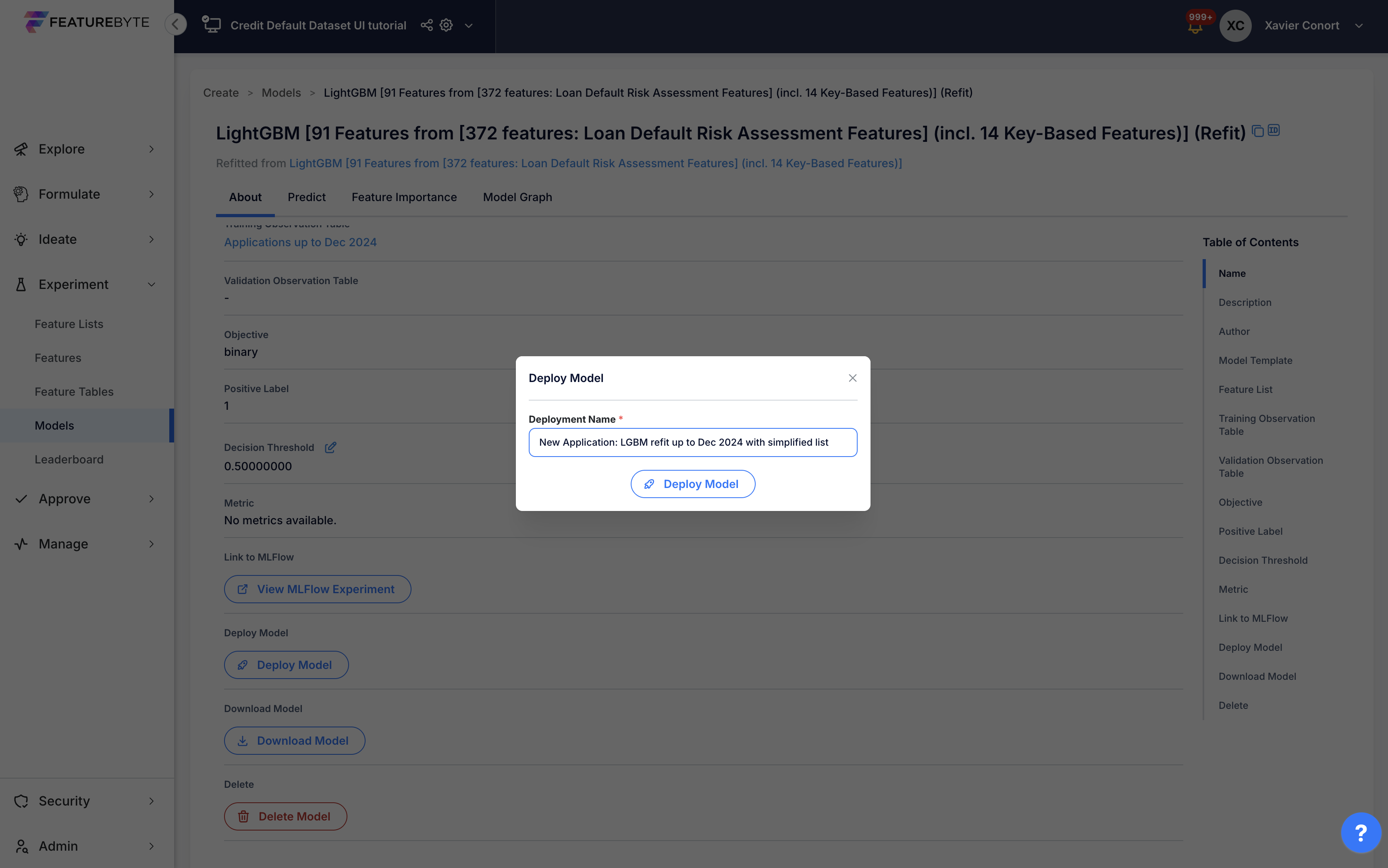Open catalog settings gear icon
The width and height of the screenshot is (1388, 868).
tap(446, 25)
